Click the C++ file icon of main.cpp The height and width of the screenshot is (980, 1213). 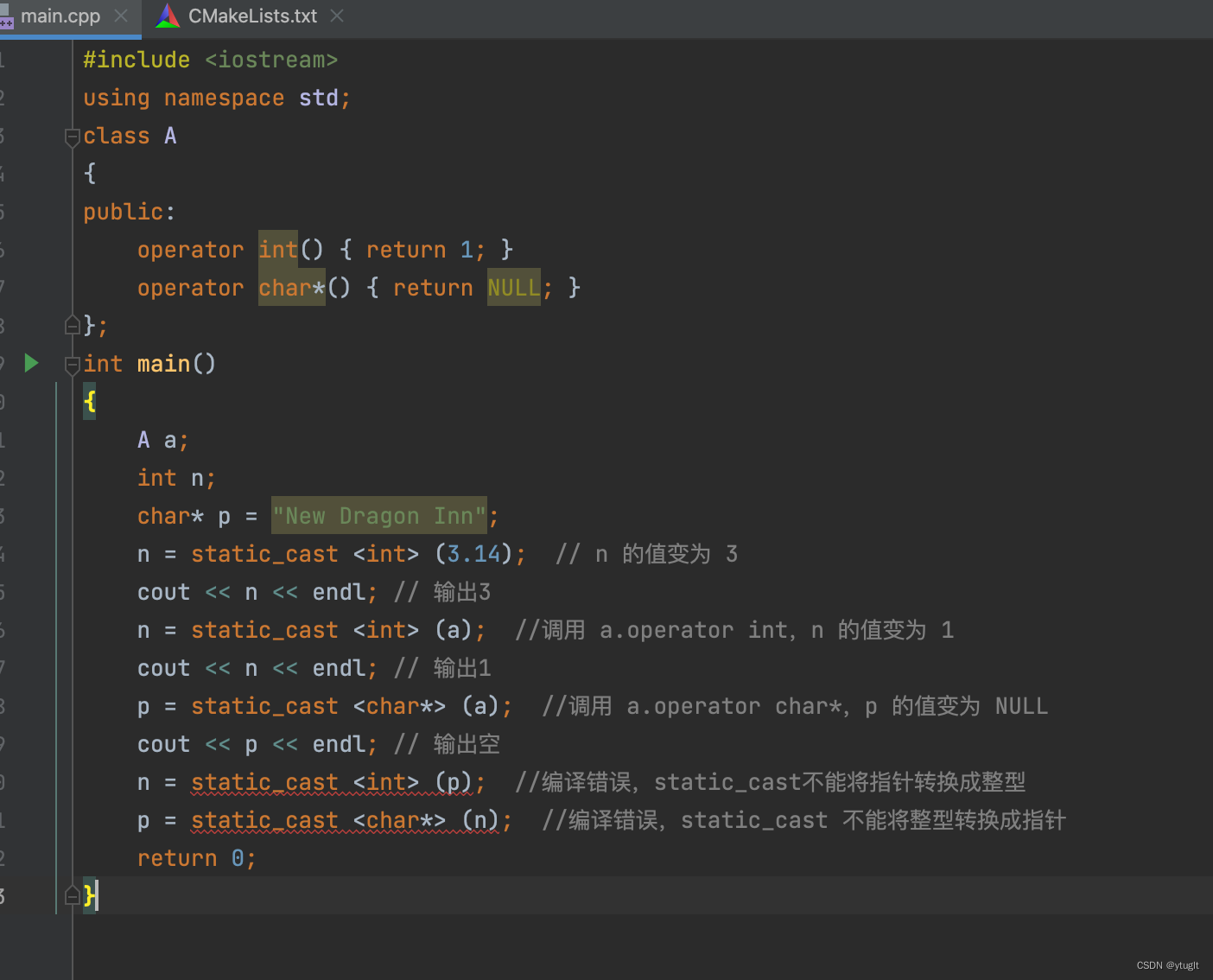(x=6, y=17)
